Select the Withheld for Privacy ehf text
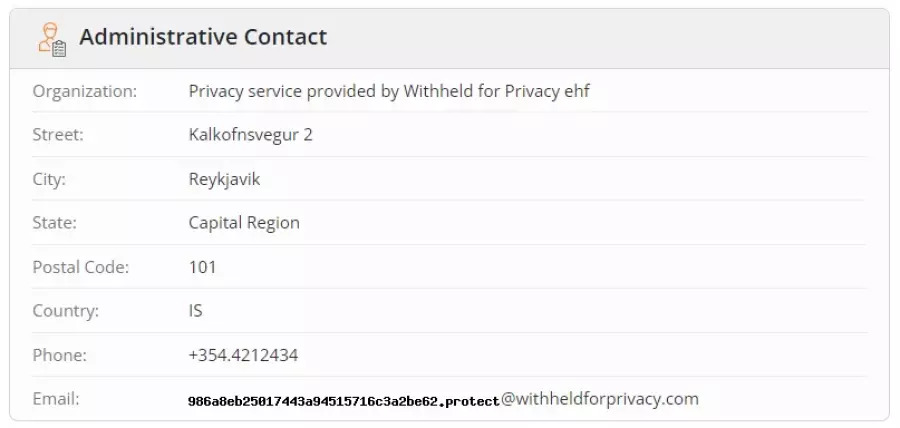The width and height of the screenshot is (900, 428). pos(496,91)
